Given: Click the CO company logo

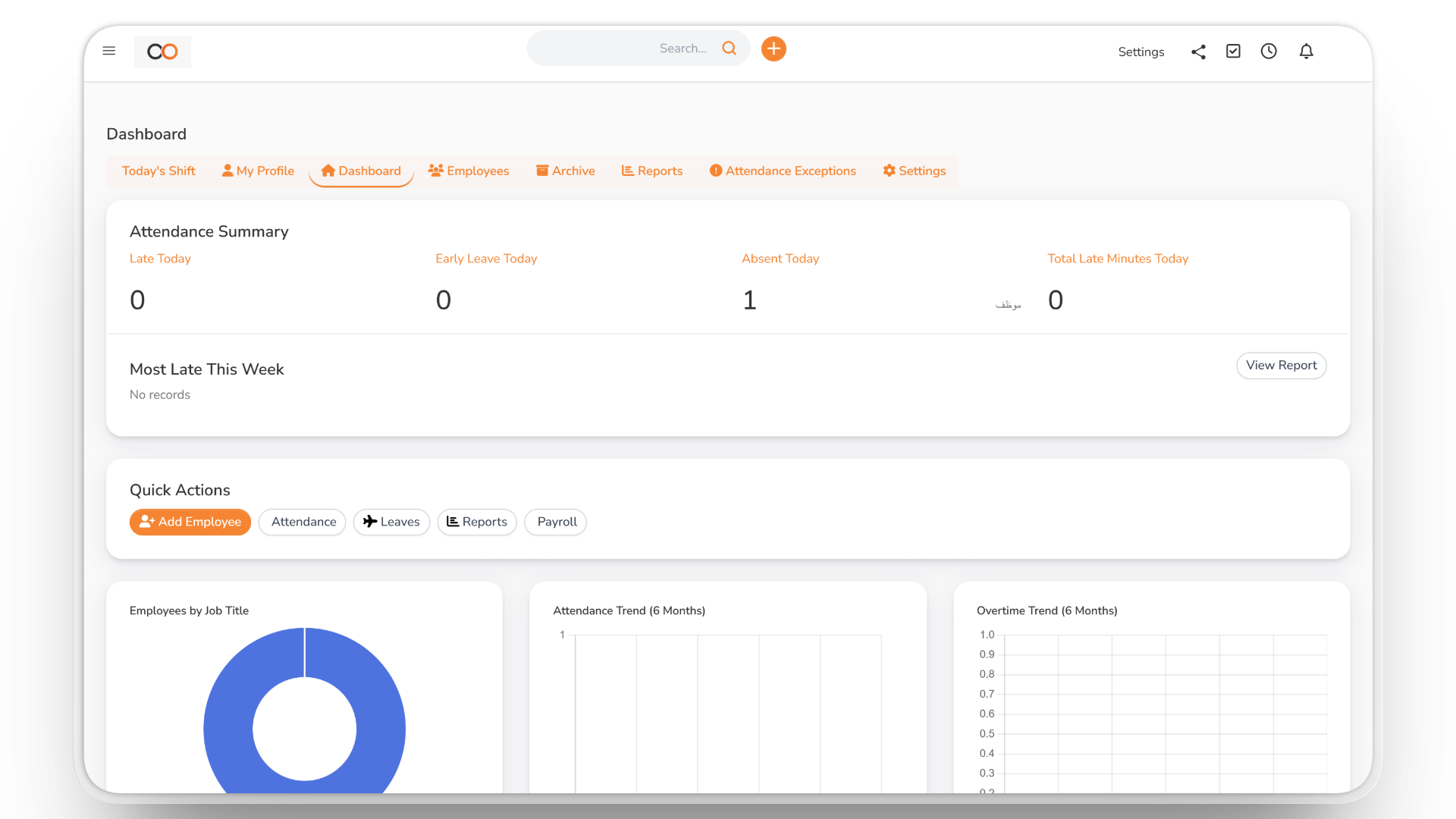Looking at the screenshot, I should pos(162,51).
